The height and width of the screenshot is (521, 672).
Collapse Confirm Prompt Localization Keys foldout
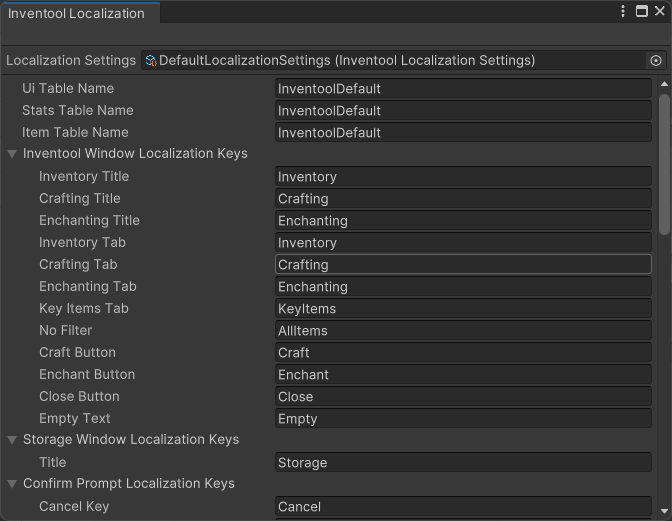pyautogui.click(x=12, y=484)
